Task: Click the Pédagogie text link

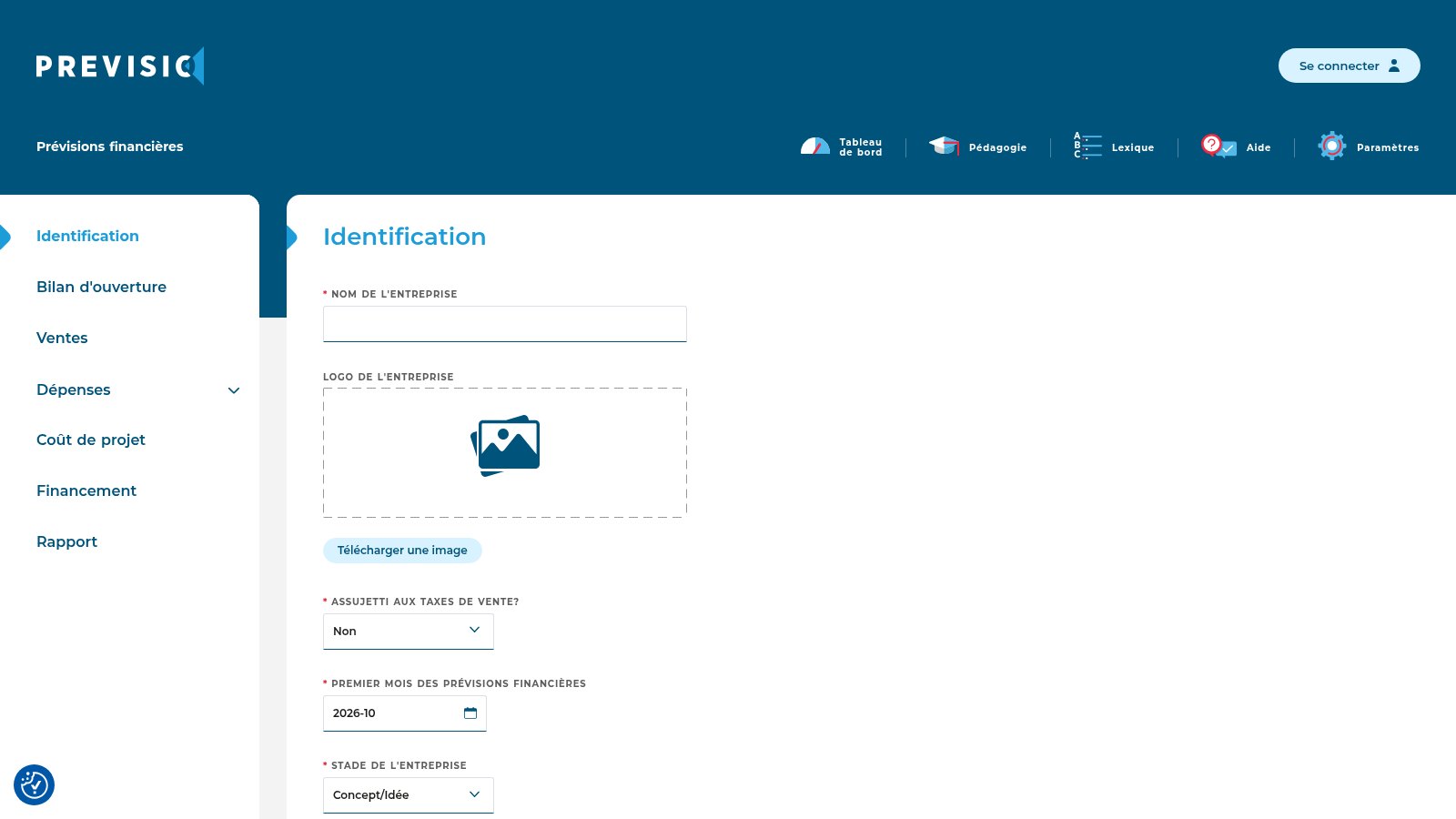Action: point(997,147)
